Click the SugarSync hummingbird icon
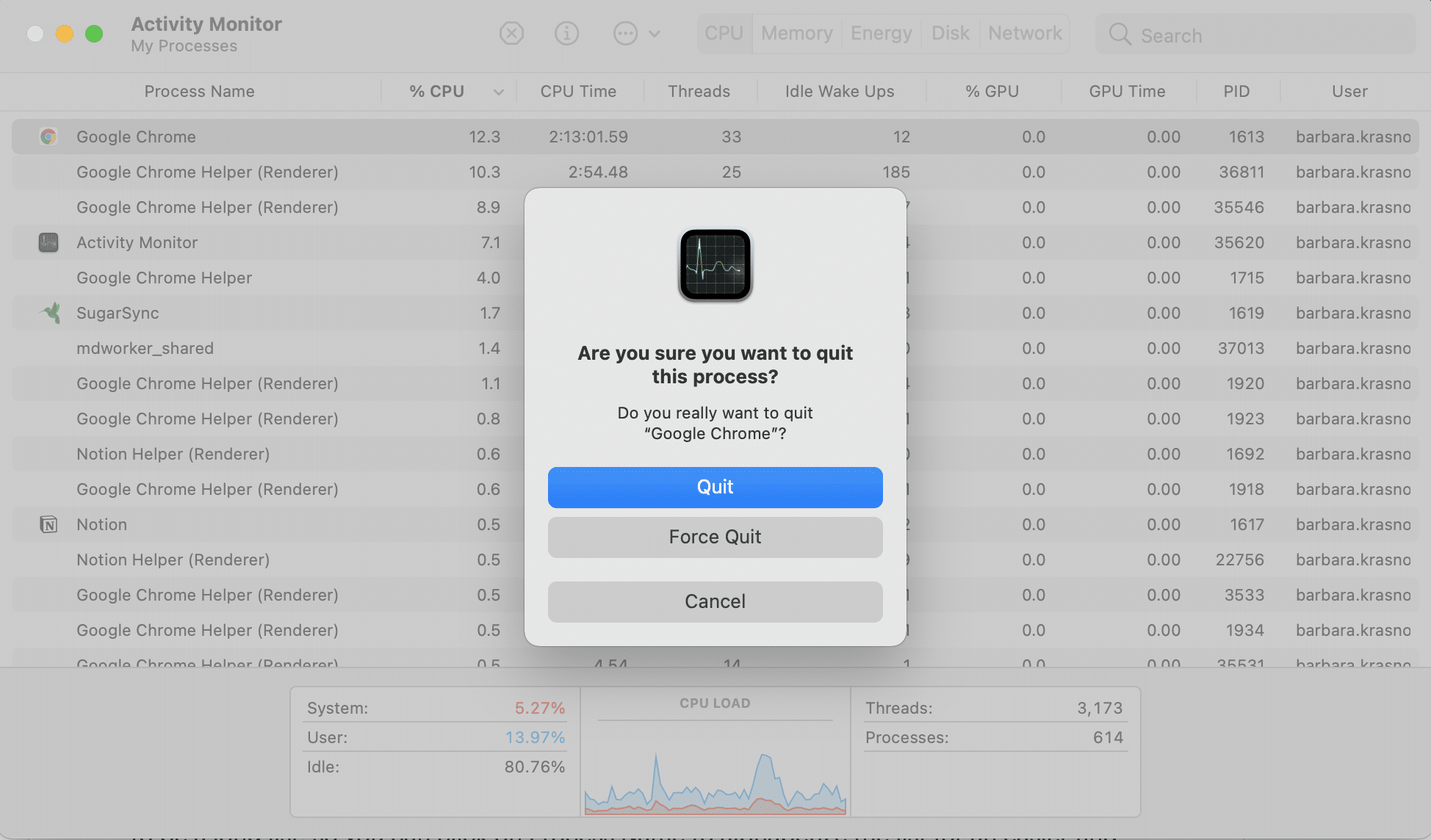Screen dimensions: 1431x840 tap(51, 313)
